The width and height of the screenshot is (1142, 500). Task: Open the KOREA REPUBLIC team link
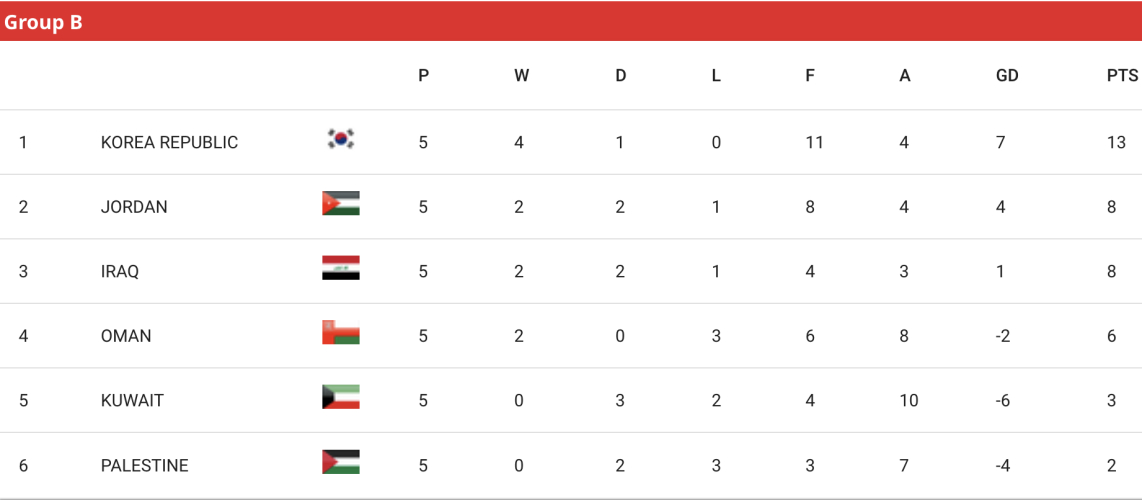169,143
